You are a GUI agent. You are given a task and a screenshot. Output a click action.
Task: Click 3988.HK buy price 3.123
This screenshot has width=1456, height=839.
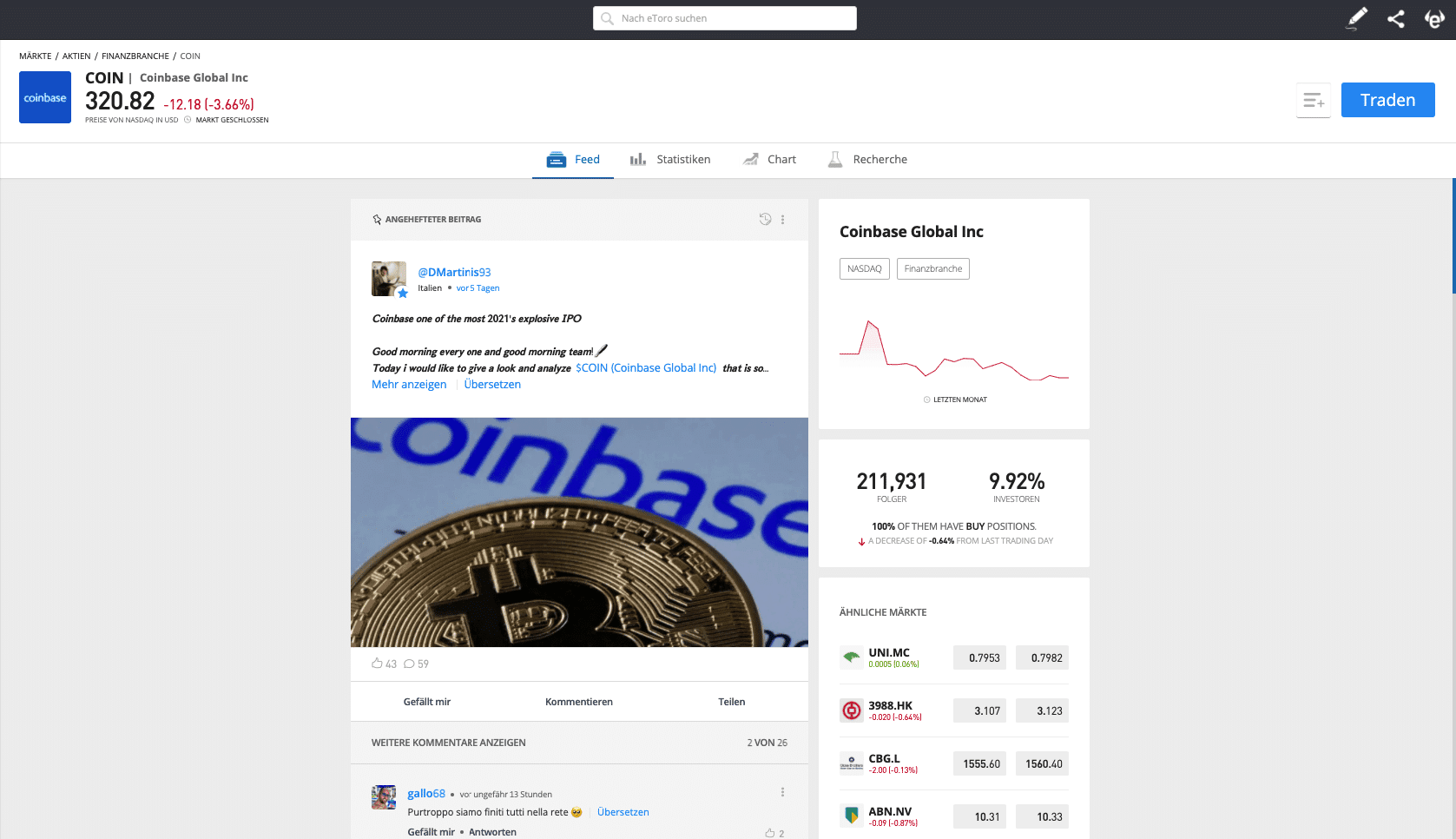(1042, 710)
